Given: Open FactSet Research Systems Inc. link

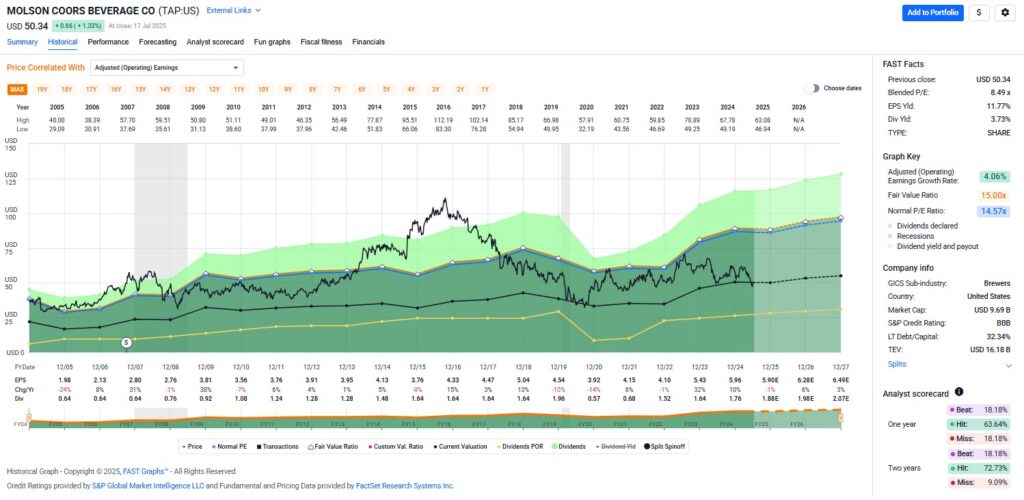Looking at the screenshot, I should point(405,486).
